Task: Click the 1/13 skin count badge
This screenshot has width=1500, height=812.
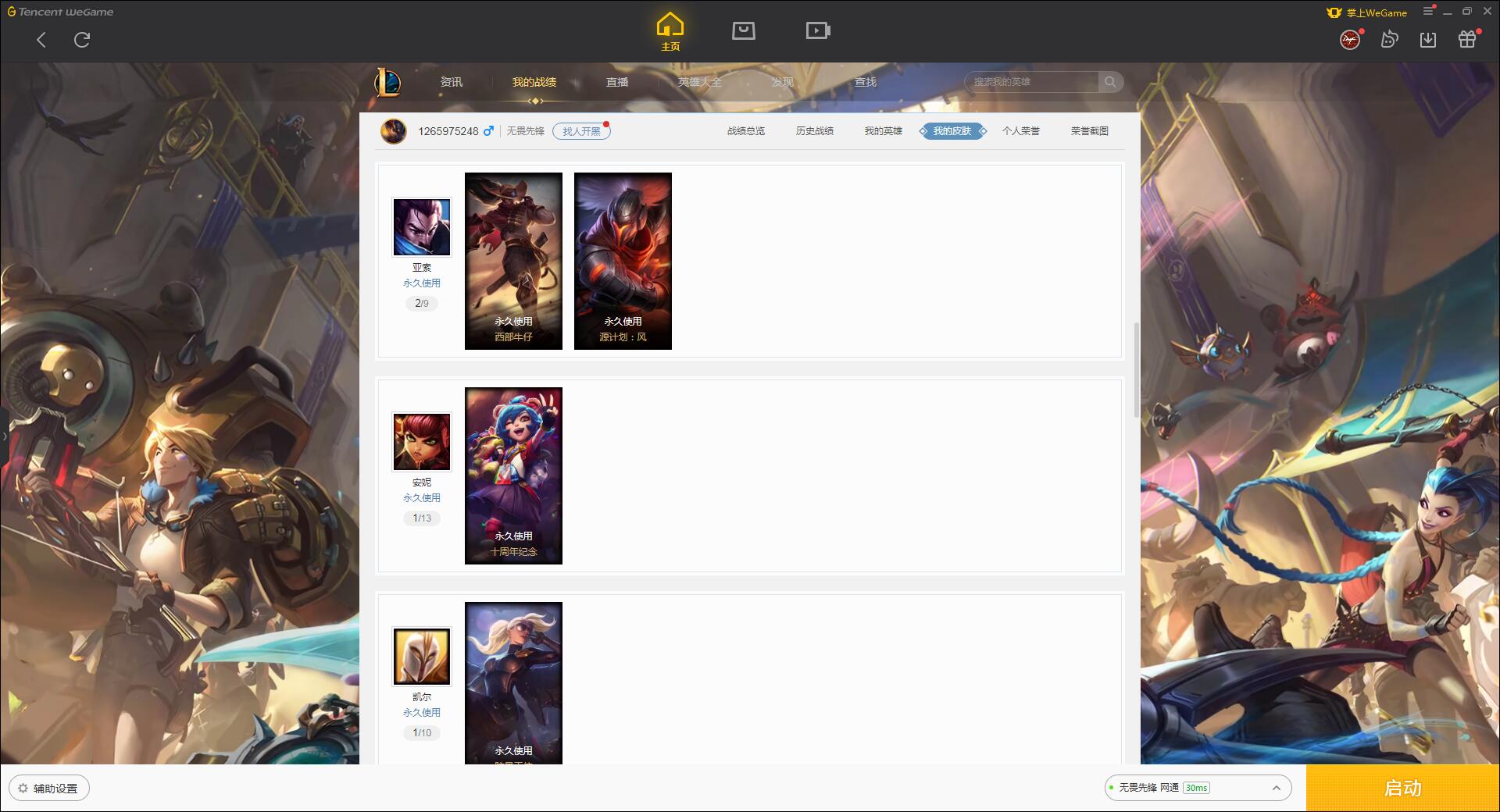Action: [x=422, y=518]
